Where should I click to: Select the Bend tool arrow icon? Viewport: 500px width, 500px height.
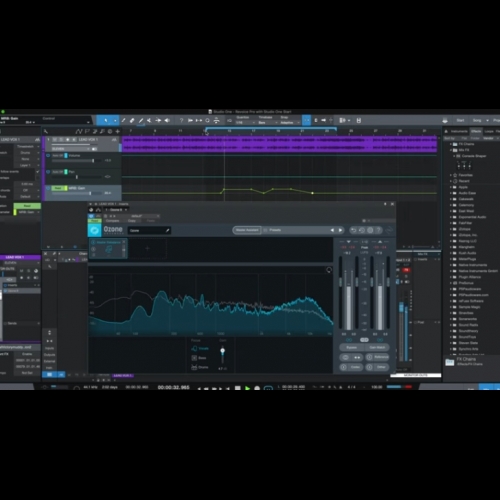coord(158,120)
